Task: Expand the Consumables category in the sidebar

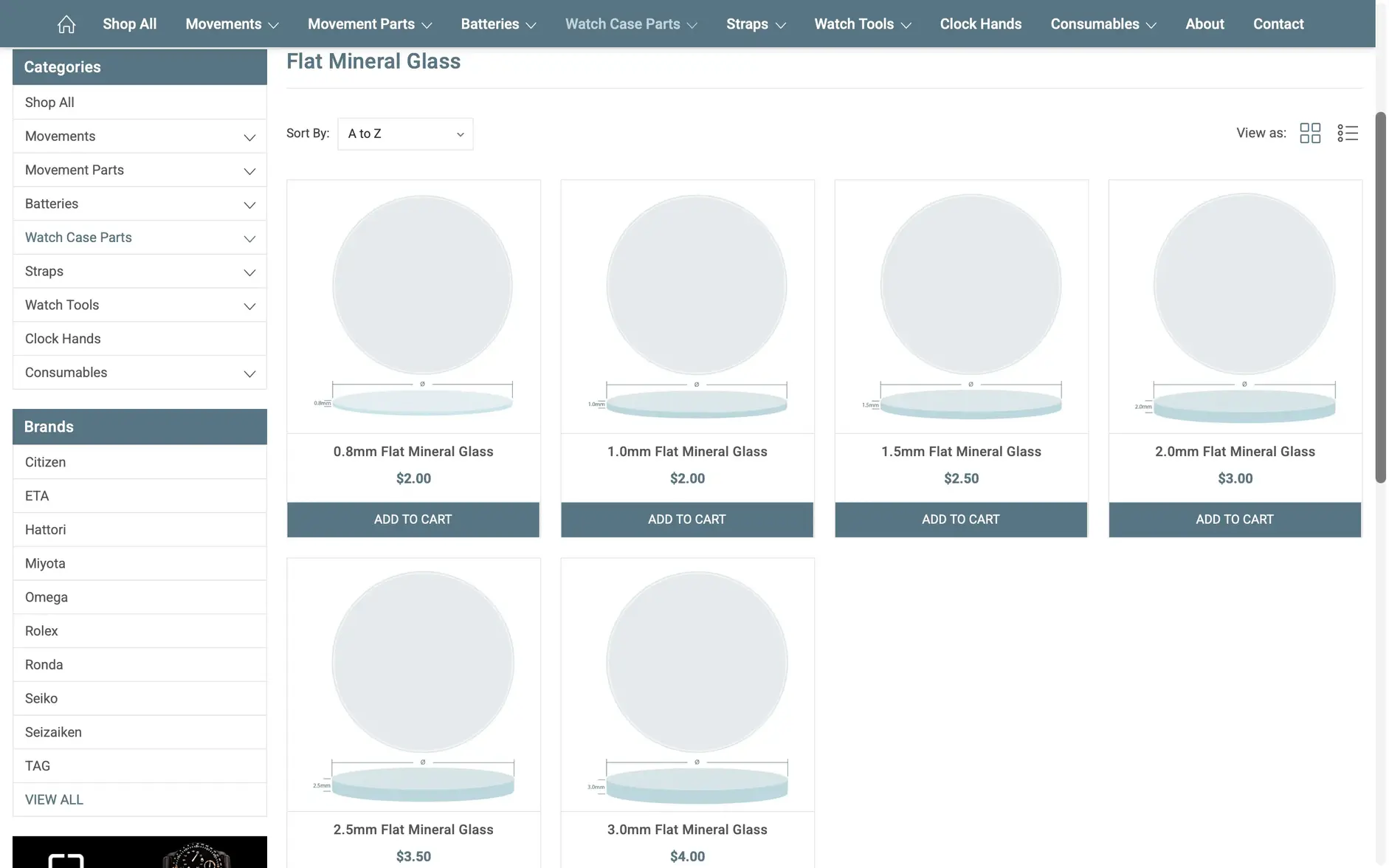Action: tap(249, 373)
